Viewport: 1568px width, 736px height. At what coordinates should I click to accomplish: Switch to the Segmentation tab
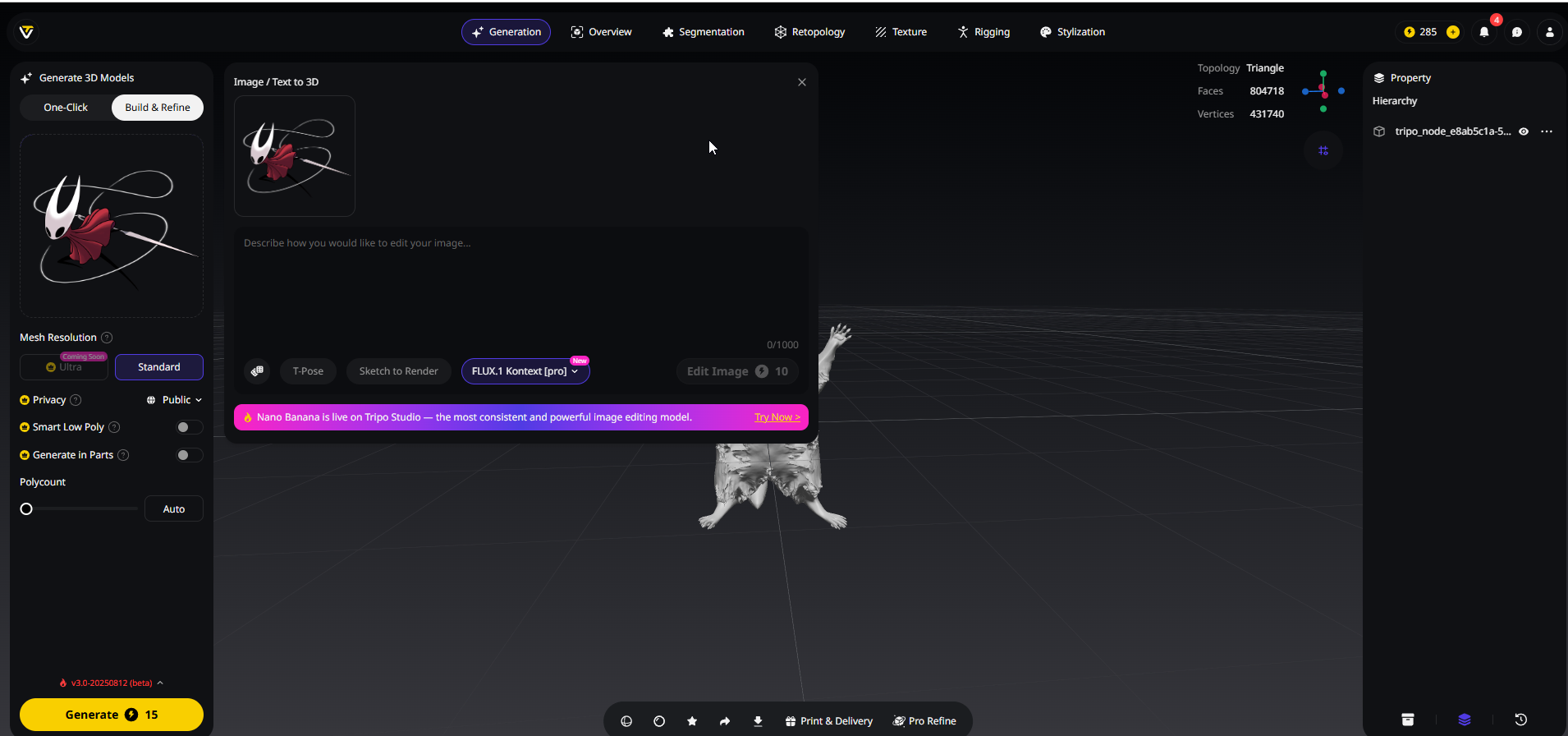coord(704,32)
